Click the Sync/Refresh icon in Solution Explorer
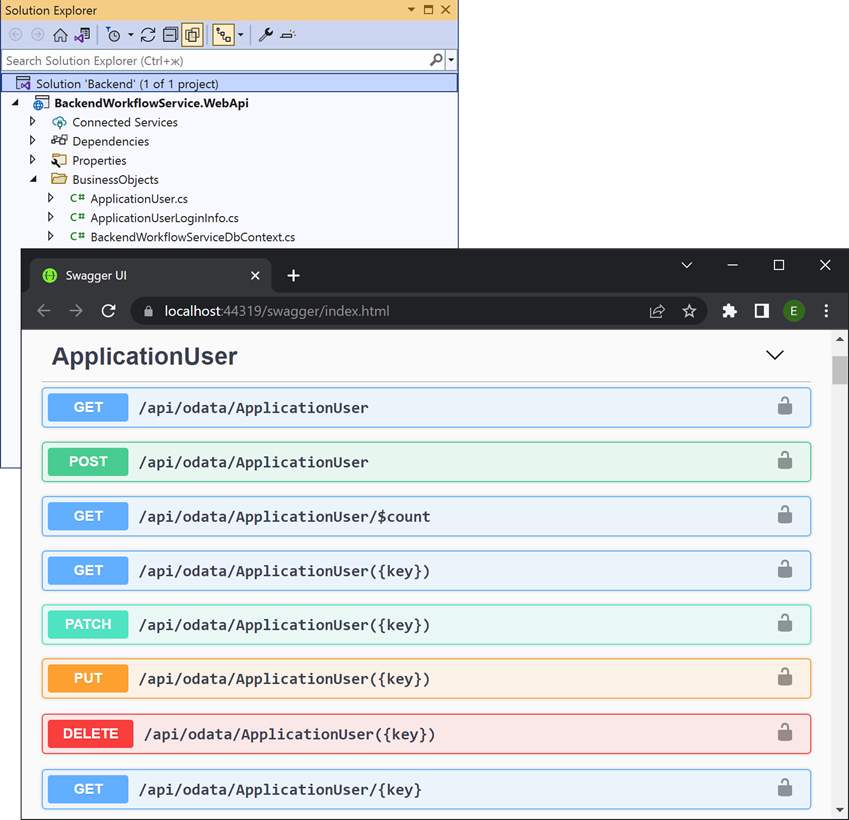849x820 pixels. [148, 35]
